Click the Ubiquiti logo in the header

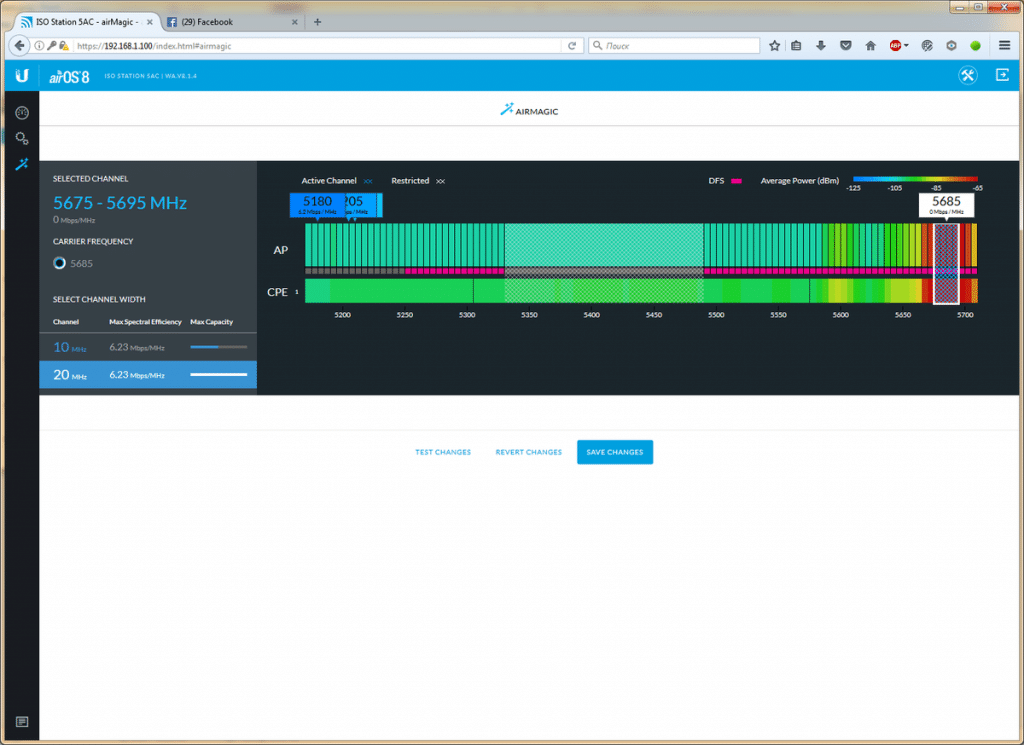click(x=21, y=76)
